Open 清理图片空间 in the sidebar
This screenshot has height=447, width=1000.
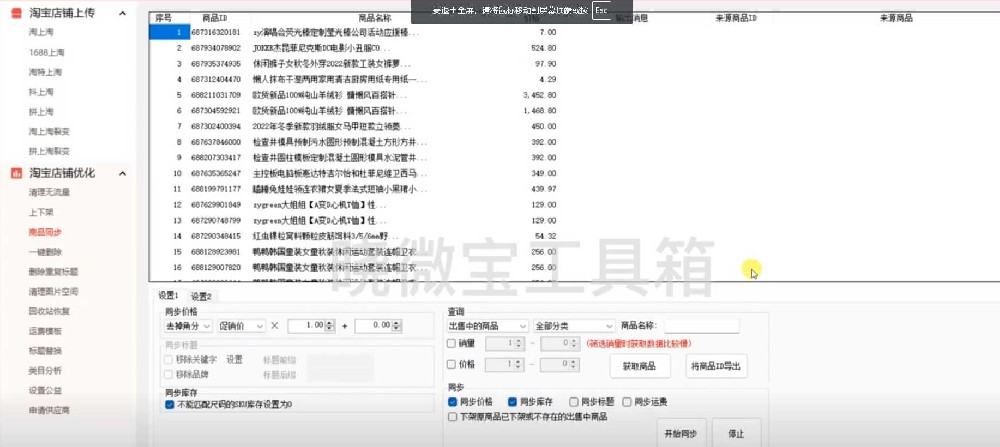pyautogui.click(x=54, y=291)
